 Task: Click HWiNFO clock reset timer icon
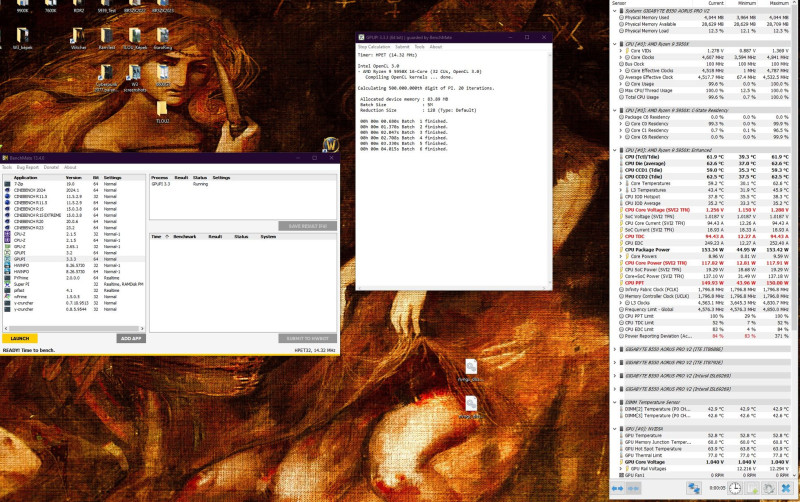734,488
